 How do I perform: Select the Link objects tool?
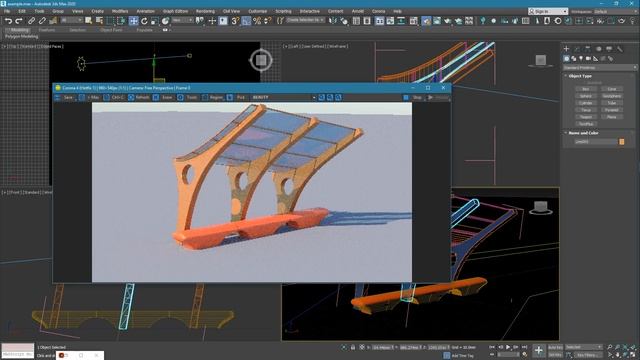point(31,21)
